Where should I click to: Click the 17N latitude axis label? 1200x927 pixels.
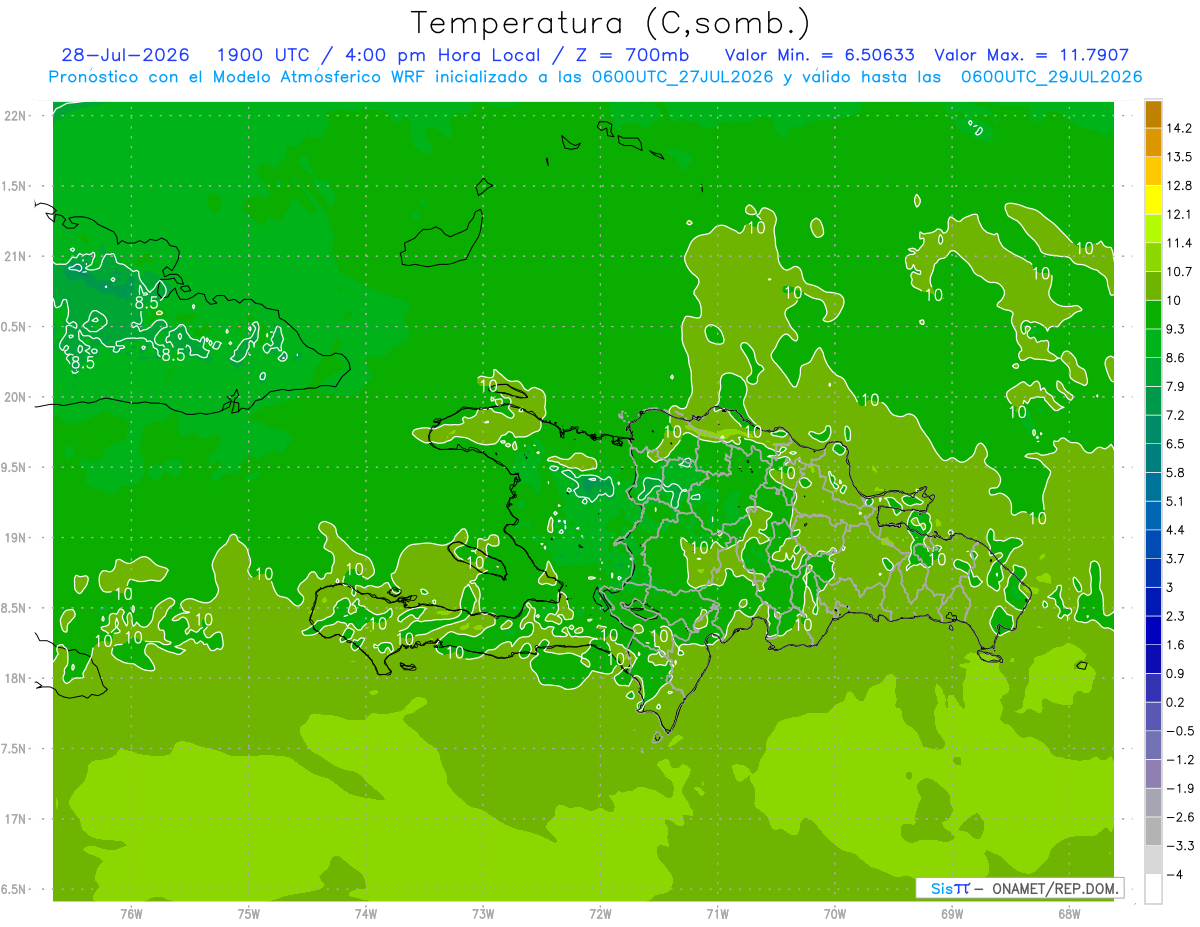coord(15,819)
